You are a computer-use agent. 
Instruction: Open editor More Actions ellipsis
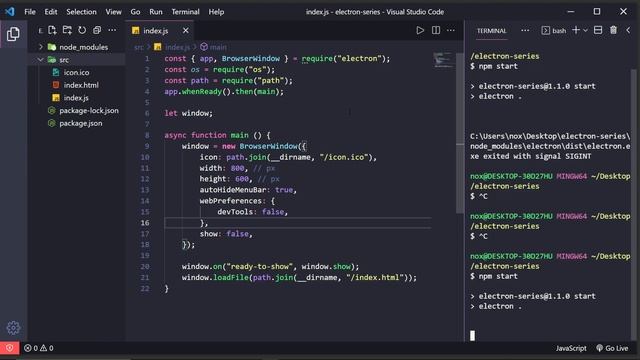click(x=451, y=30)
